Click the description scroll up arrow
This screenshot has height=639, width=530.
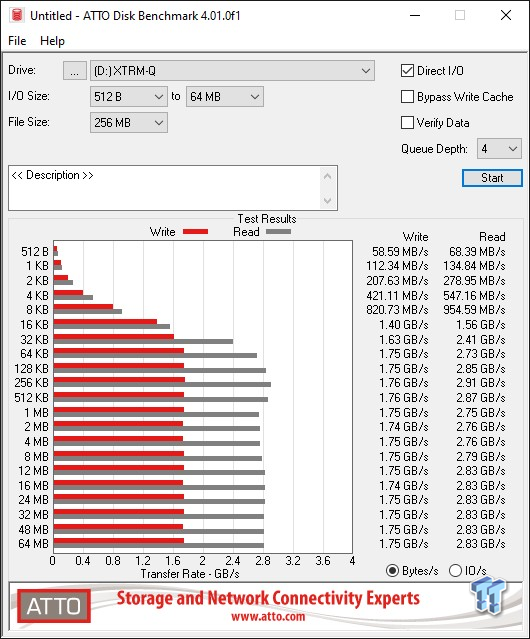point(328,176)
